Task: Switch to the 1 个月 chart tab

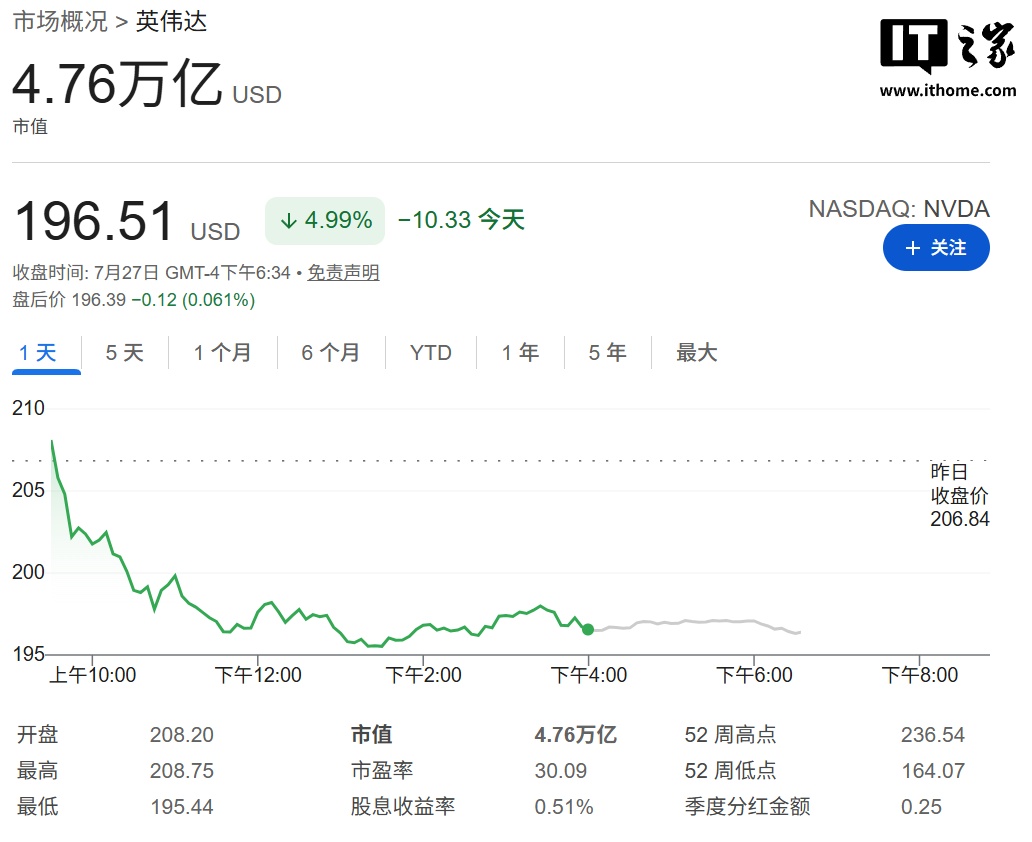Action: 222,353
